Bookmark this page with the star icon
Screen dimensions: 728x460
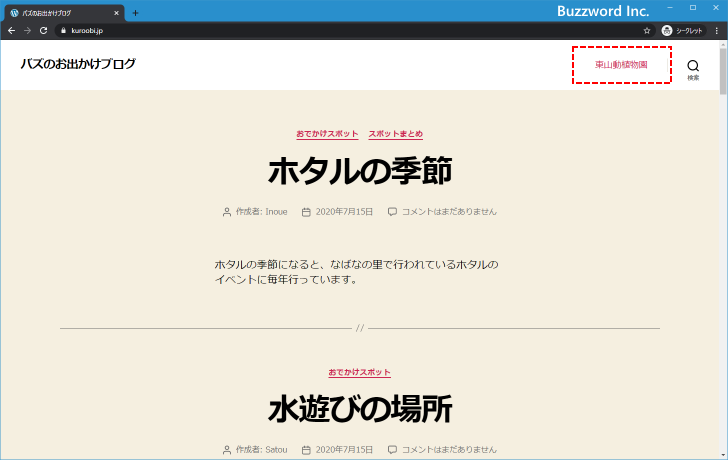pos(647,31)
